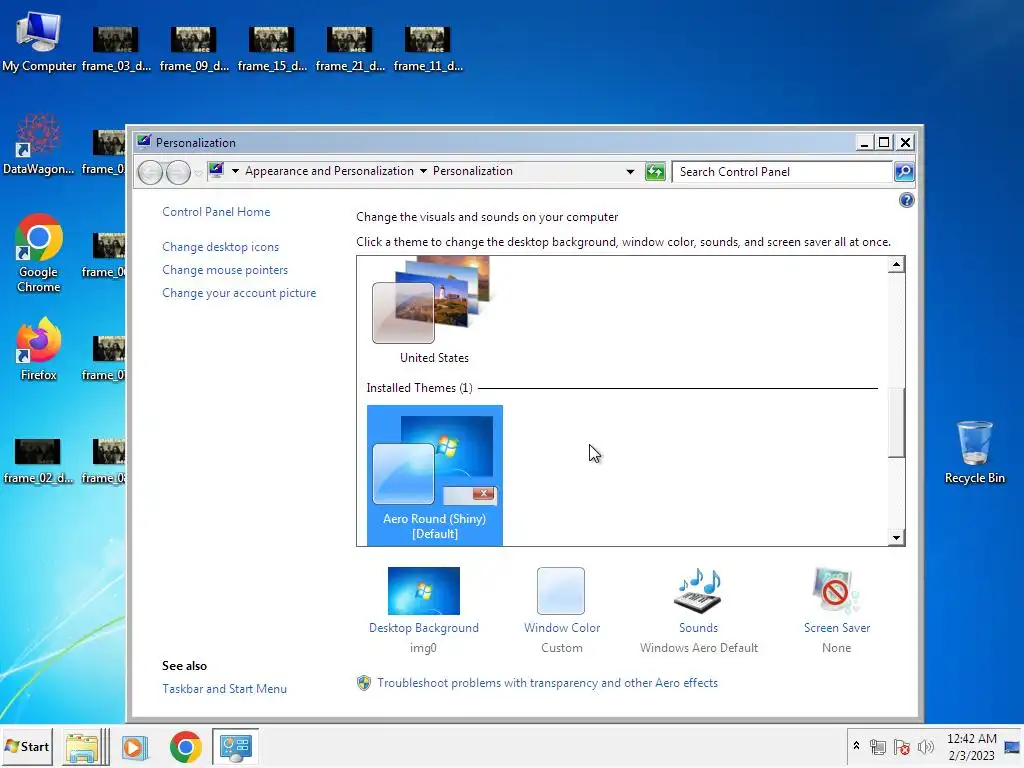Open the Sounds settings icon
Screen dimensions: 1024x768
[698, 590]
